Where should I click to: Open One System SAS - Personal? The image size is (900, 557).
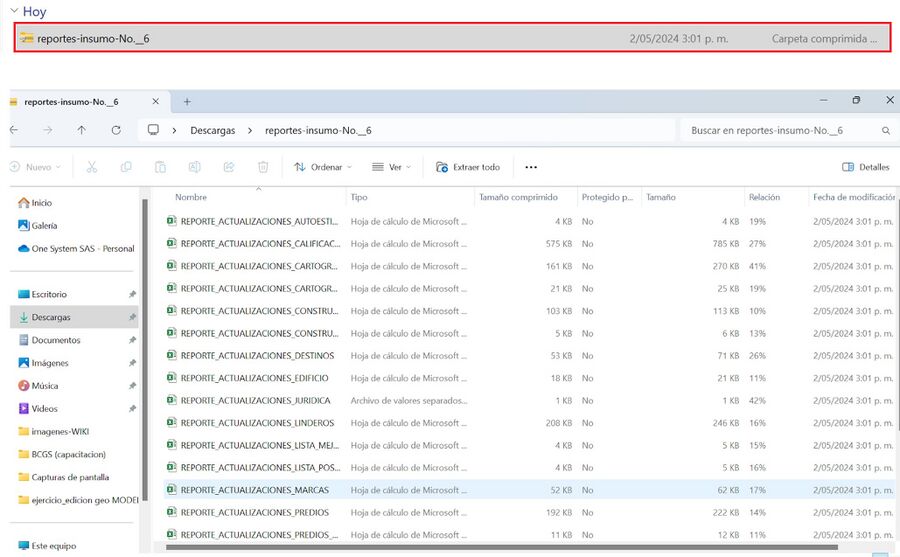pyautogui.click(x=76, y=249)
